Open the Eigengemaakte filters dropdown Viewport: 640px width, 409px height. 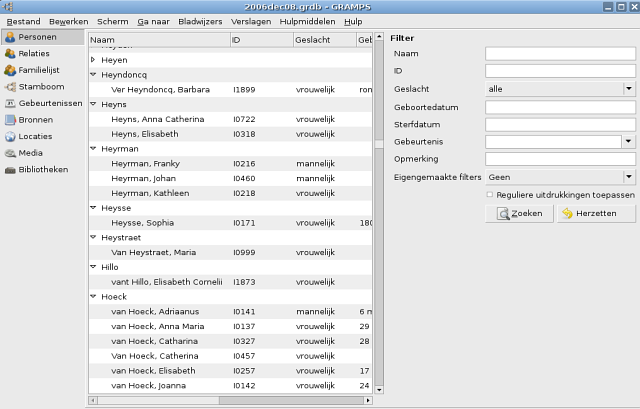point(628,177)
